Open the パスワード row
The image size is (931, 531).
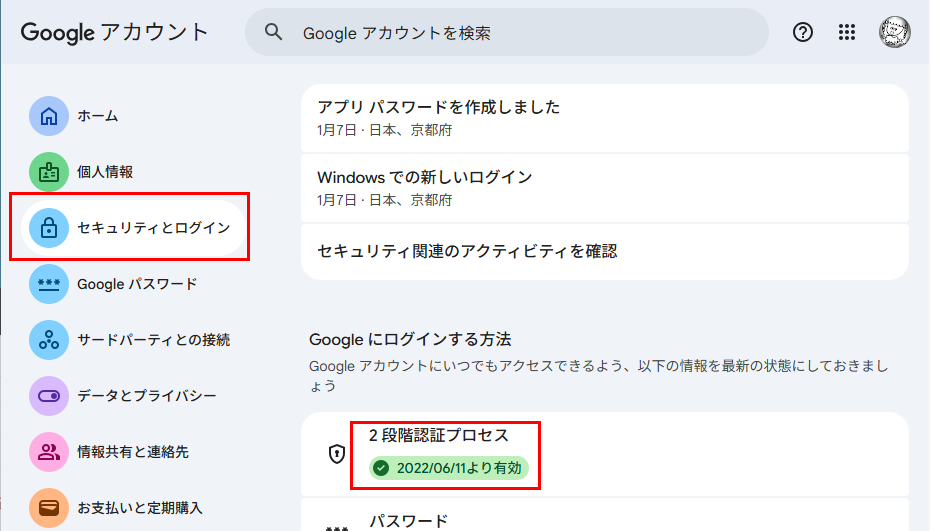pos(604,515)
